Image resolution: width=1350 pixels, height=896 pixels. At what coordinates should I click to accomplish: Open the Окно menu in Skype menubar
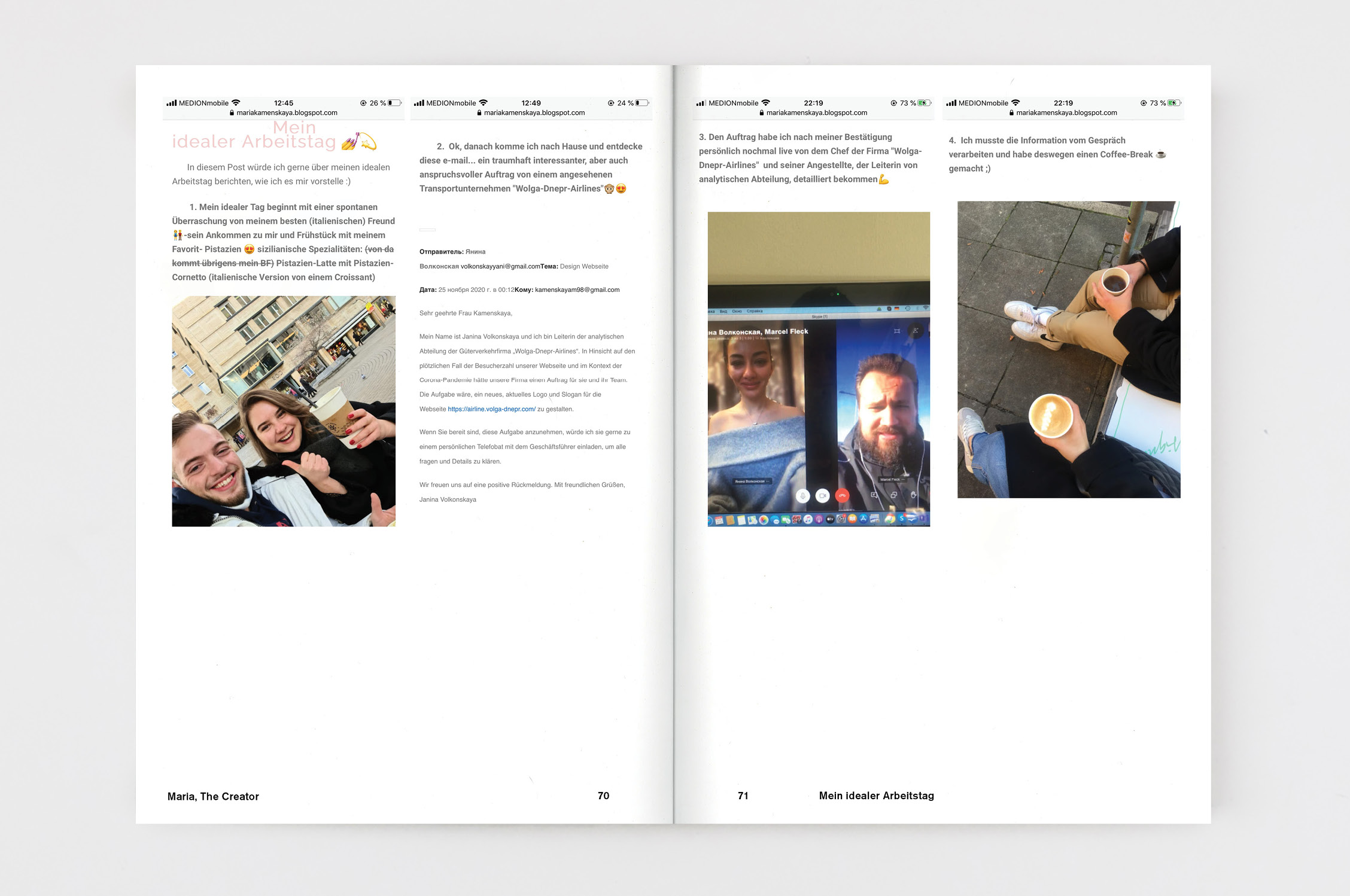click(737, 311)
